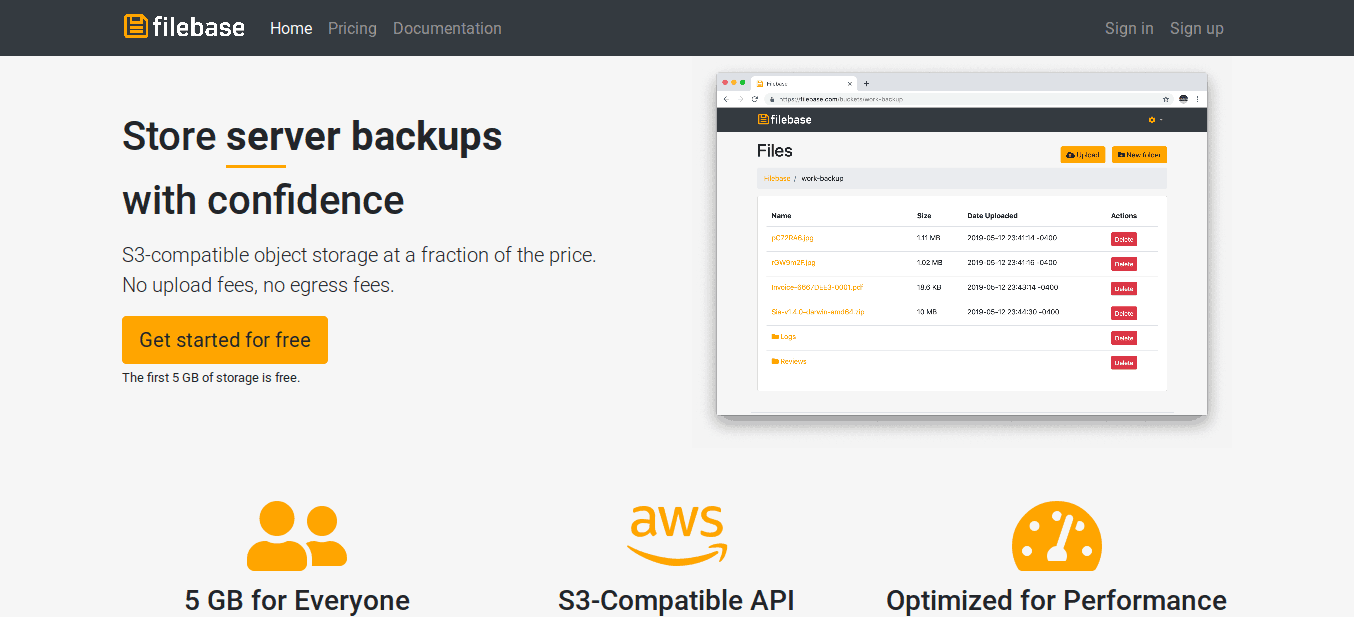Click the Sign up link
The width and height of the screenshot is (1354, 617).
pyautogui.click(x=1197, y=28)
